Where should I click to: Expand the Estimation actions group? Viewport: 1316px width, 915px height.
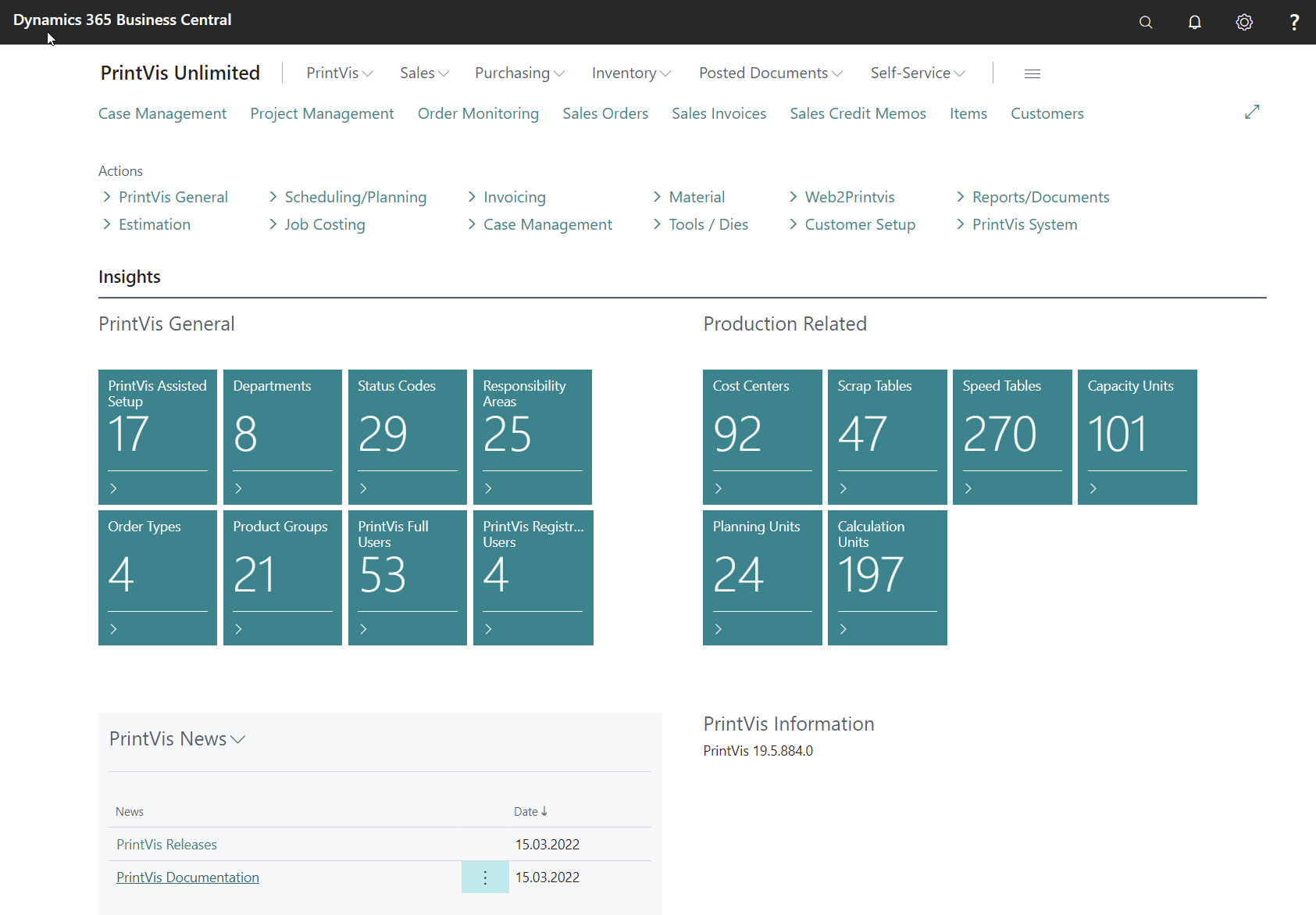pyautogui.click(x=146, y=224)
